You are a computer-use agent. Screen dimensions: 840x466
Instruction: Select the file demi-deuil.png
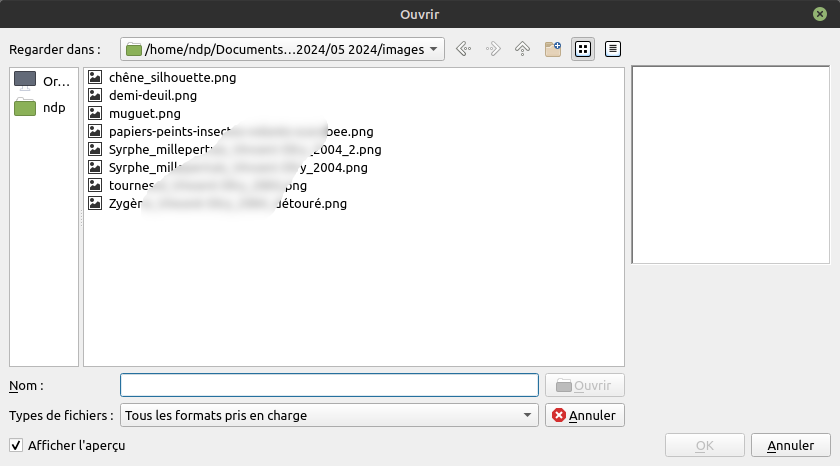point(152,95)
